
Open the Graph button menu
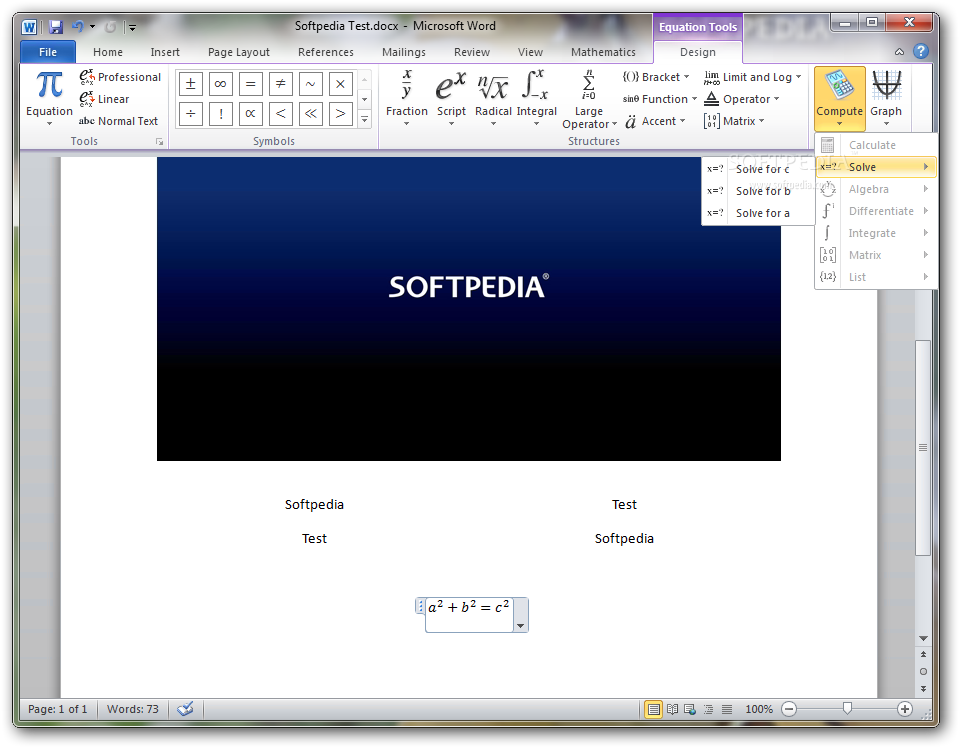(x=886, y=98)
